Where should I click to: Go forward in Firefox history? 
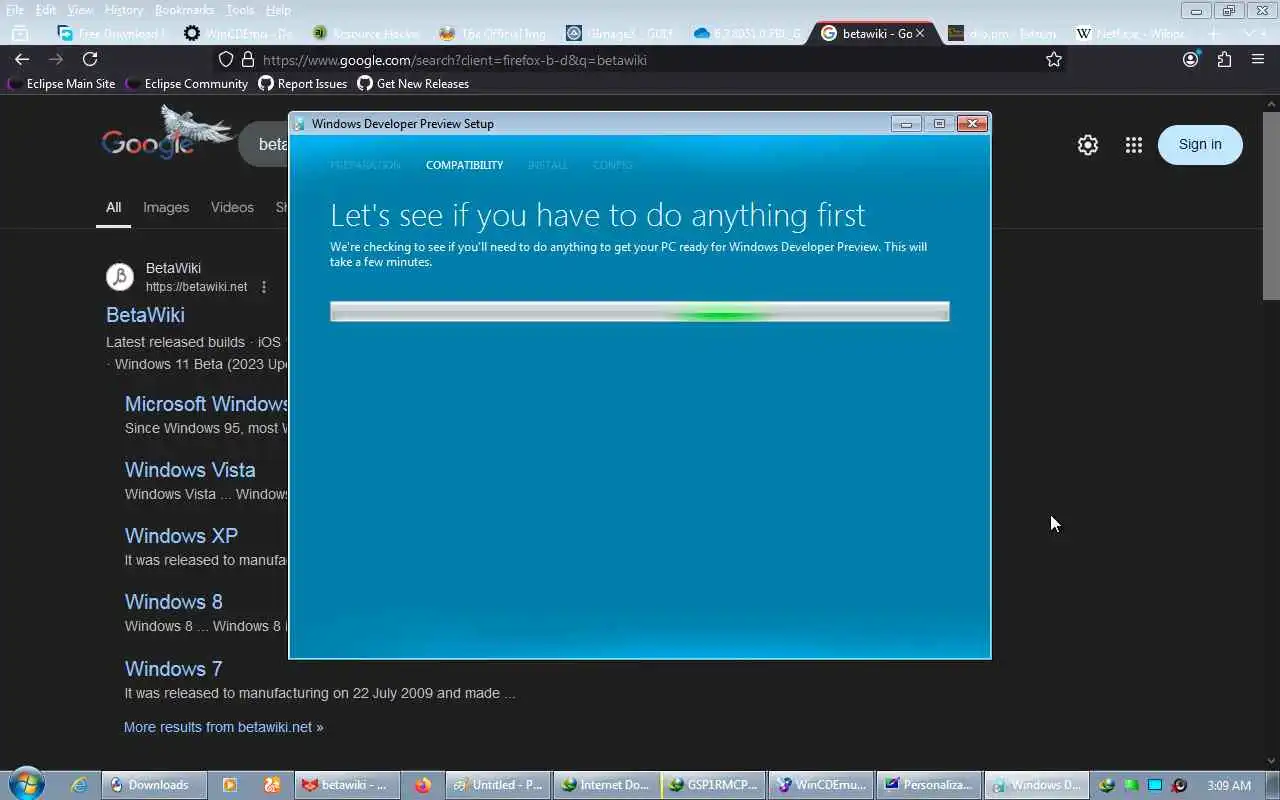(x=56, y=60)
